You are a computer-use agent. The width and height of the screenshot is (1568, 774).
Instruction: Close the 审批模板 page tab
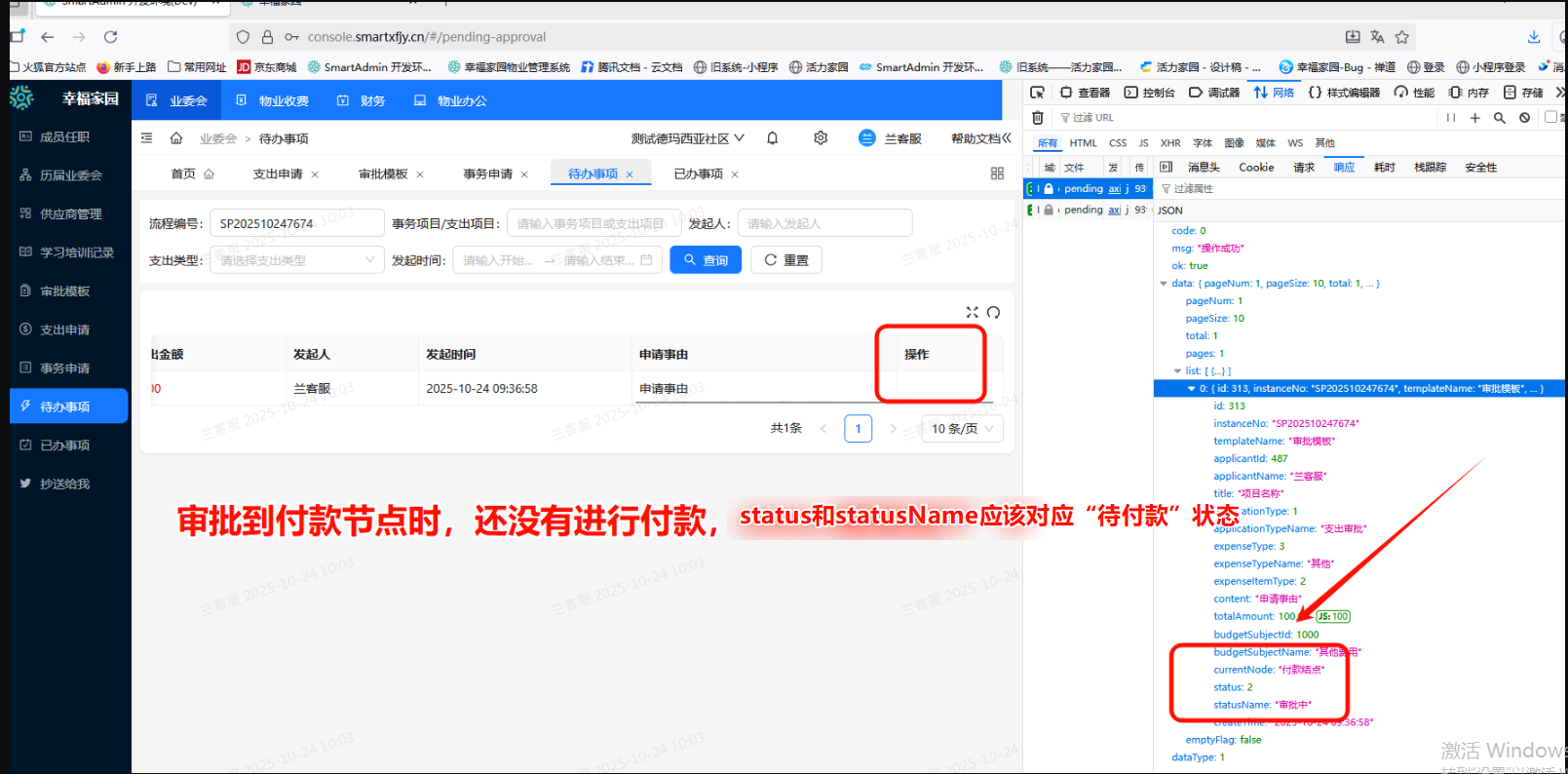(x=420, y=174)
